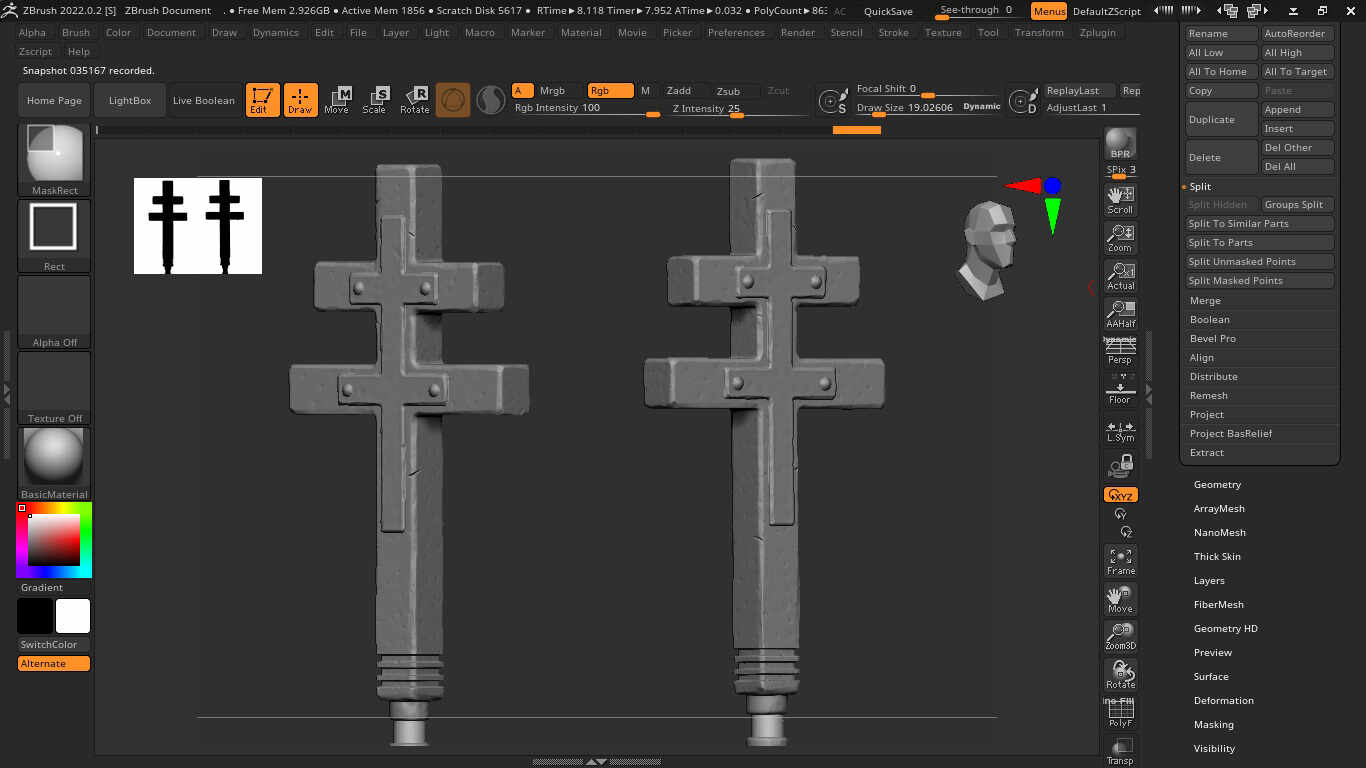
Task: Open the BasicMaterial selector
Action: coord(54,464)
